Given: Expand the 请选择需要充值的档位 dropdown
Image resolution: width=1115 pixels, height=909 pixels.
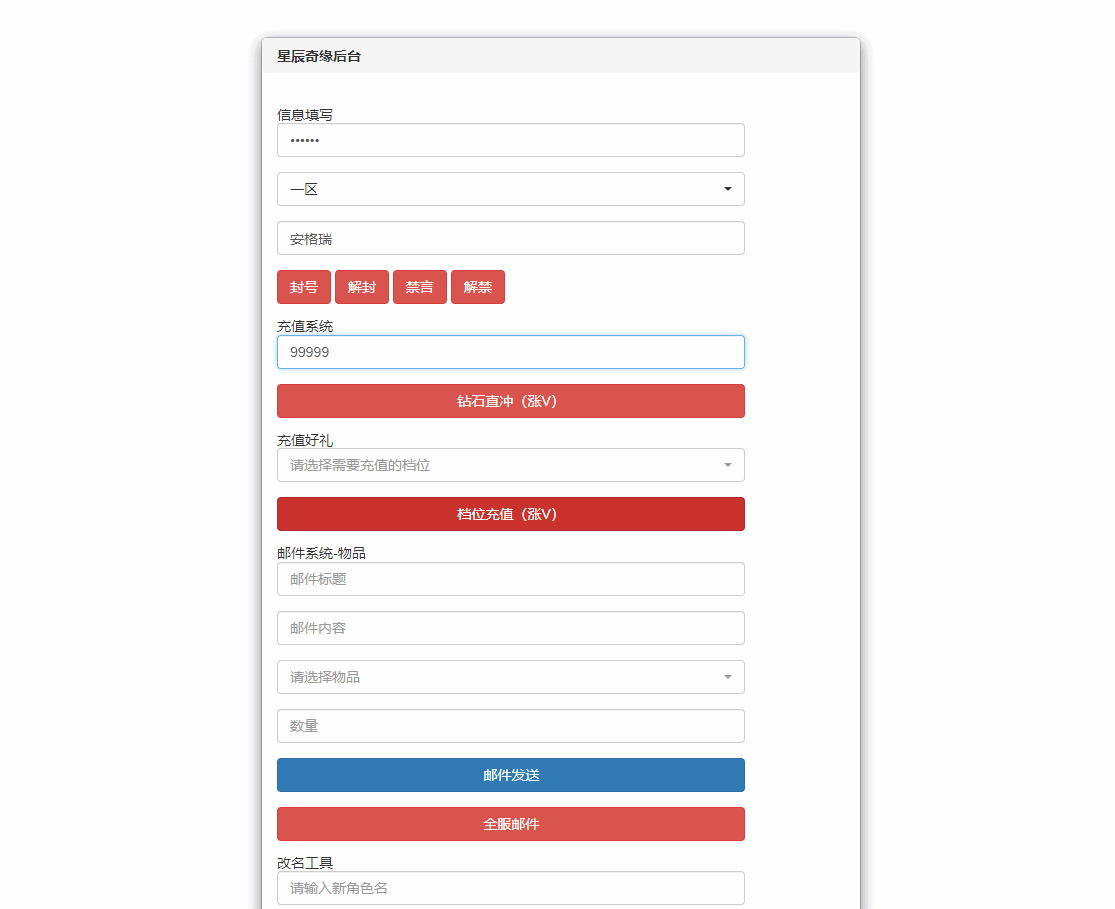Looking at the screenshot, I should click(510, 465).
